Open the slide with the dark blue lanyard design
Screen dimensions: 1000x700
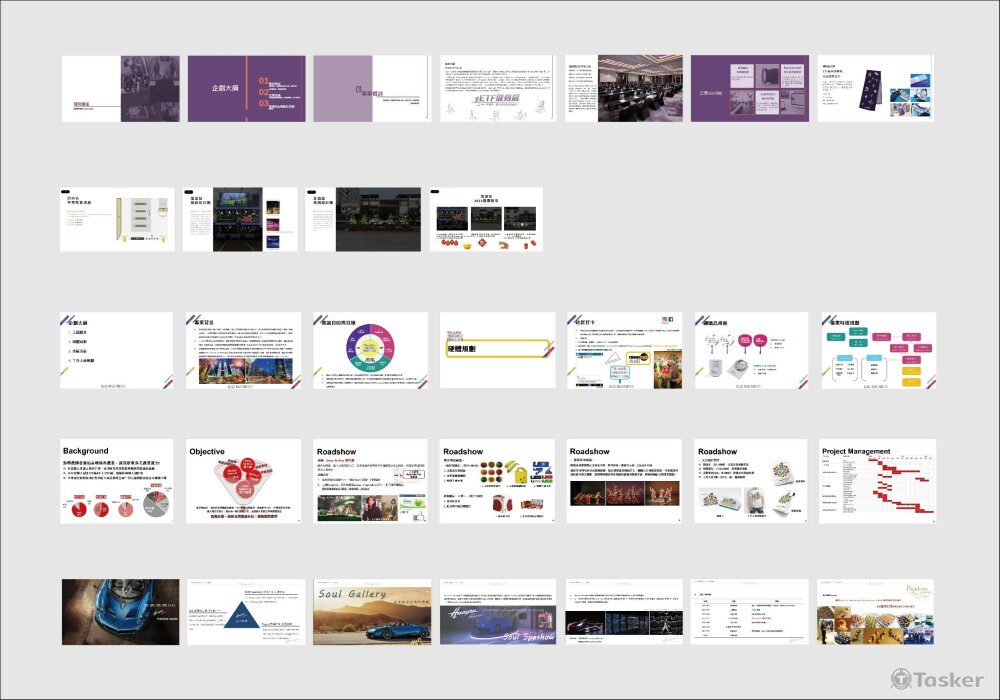(876, 89)
